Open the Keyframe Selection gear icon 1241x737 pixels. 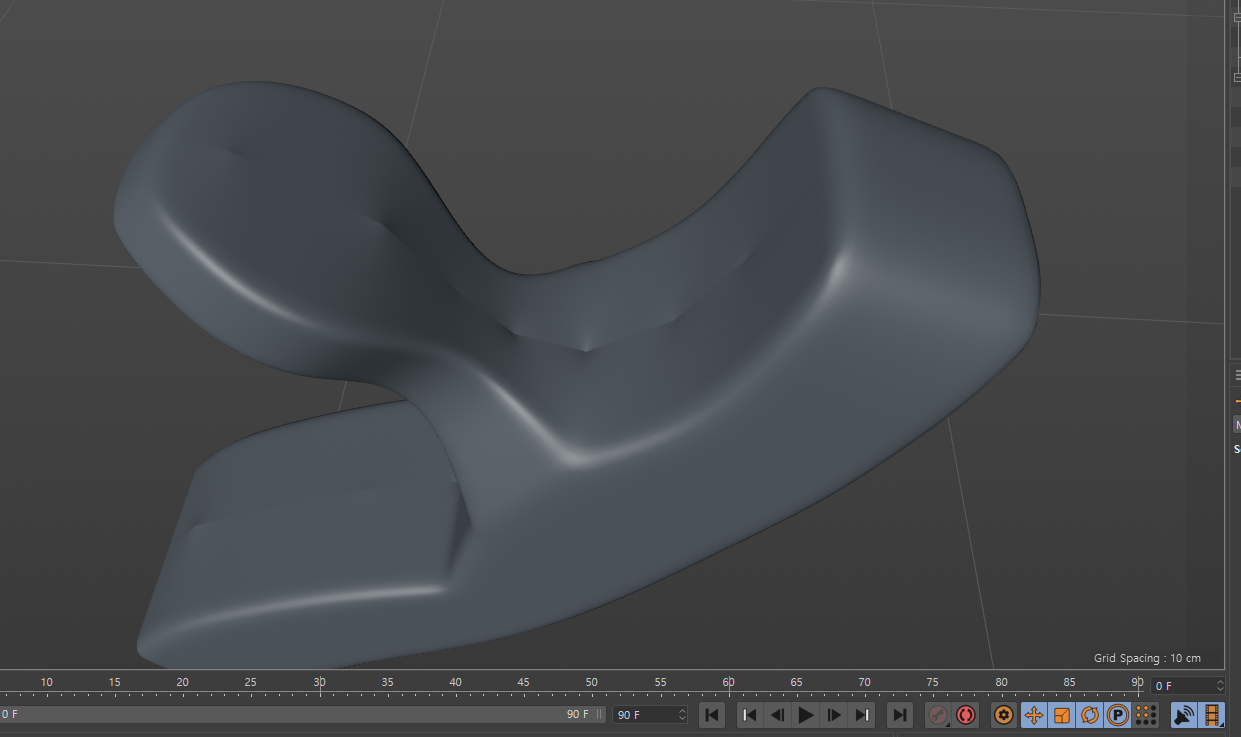tap(1004, 715)
